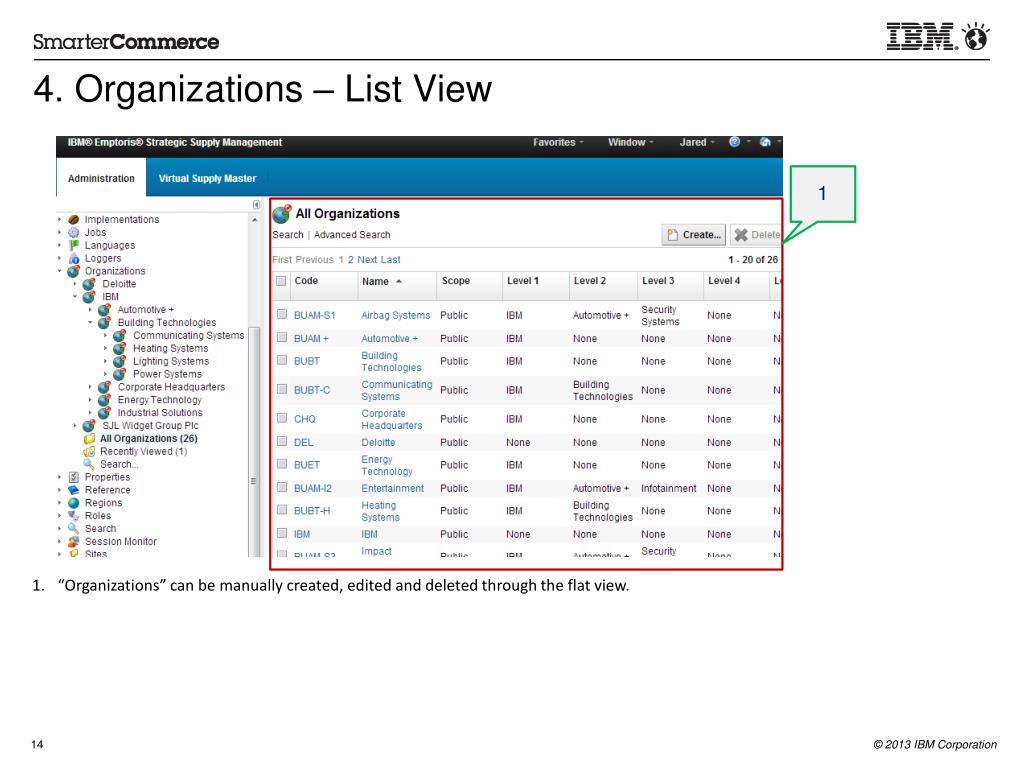Click the Industrial Solutions globe icon
This screenshot has width=1024, height=768.
[x=104, y=413]
